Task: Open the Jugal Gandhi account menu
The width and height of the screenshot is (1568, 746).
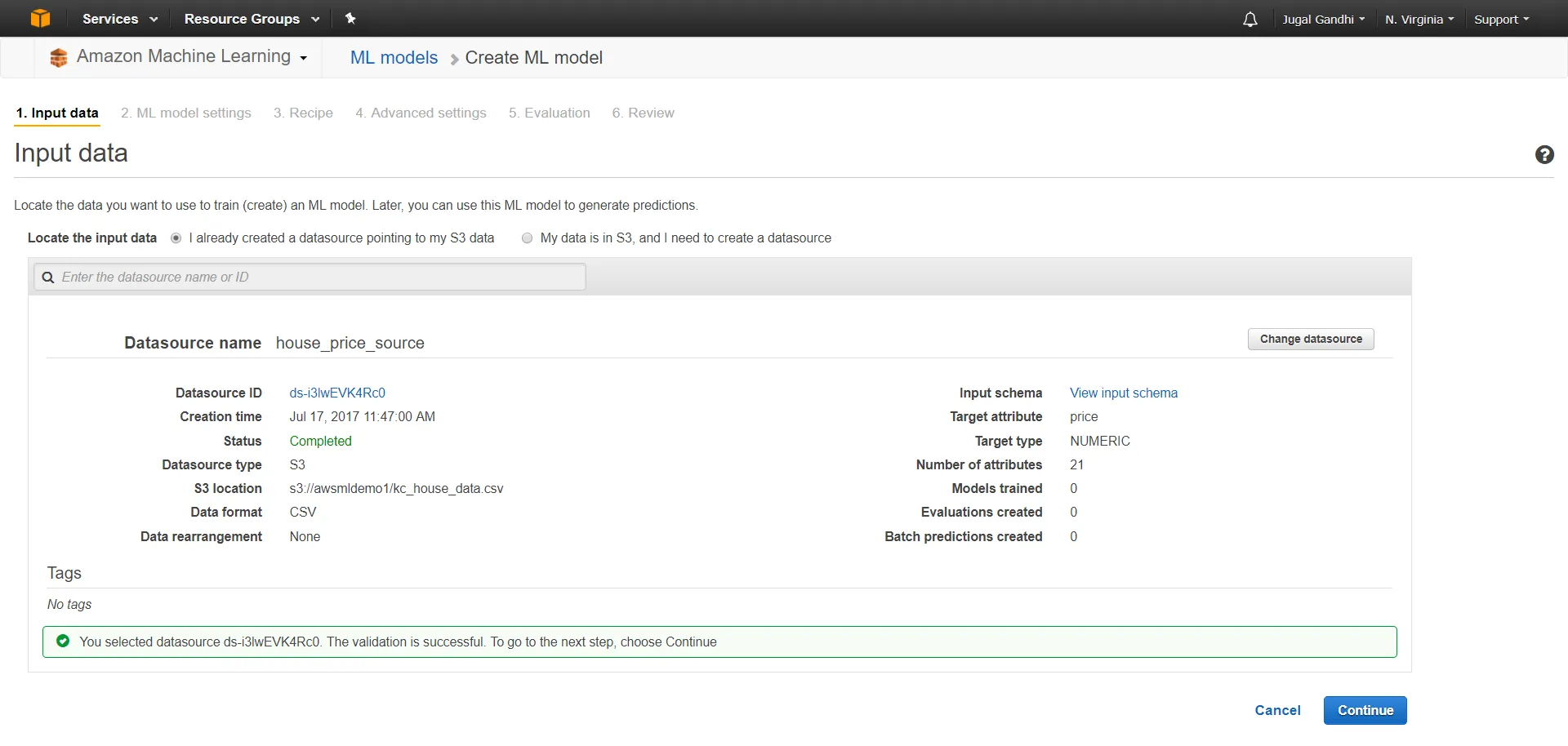Action: coord(1323,19)
